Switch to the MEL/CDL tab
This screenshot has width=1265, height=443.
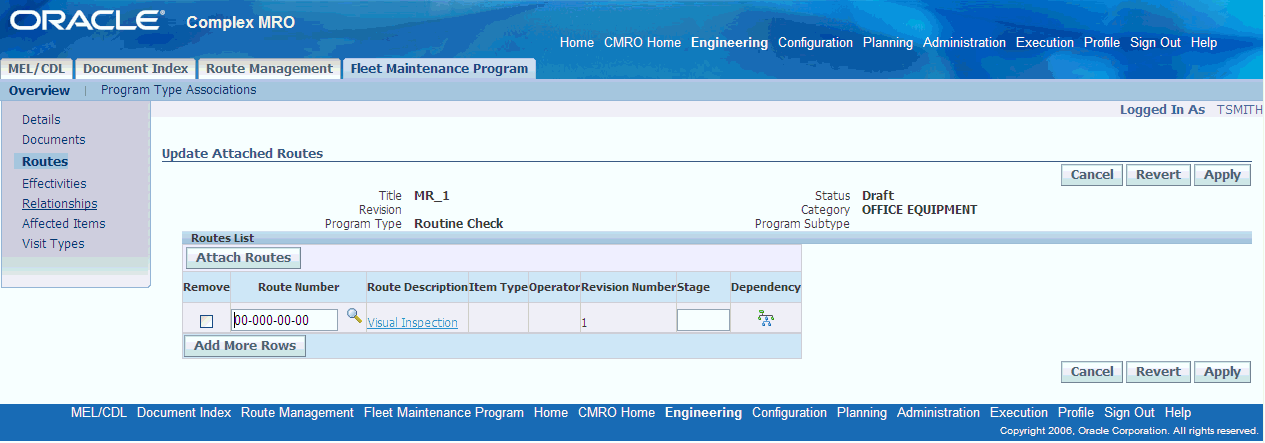pos(37,69)
